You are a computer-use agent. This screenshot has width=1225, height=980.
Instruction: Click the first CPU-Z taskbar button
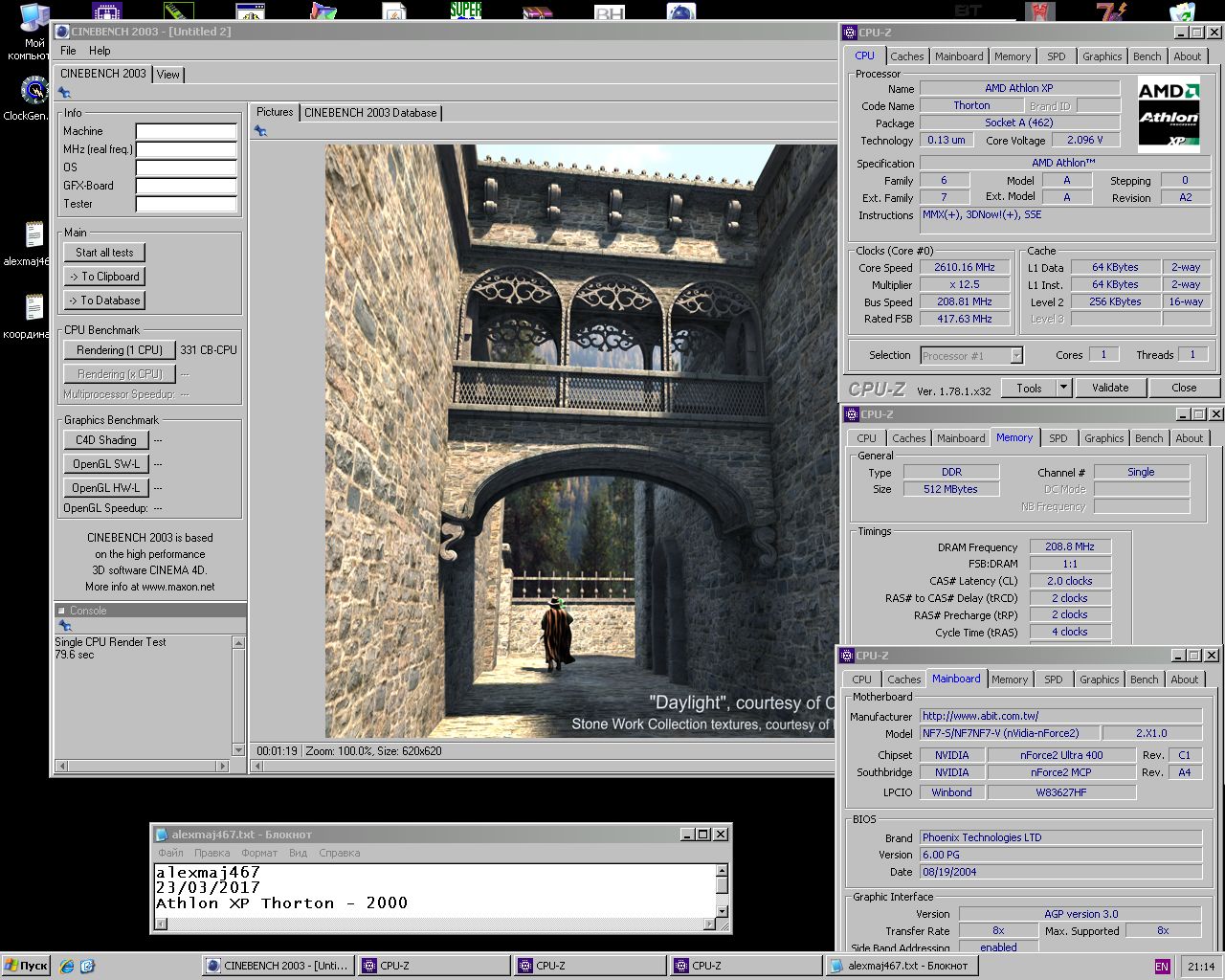point(434,966)
